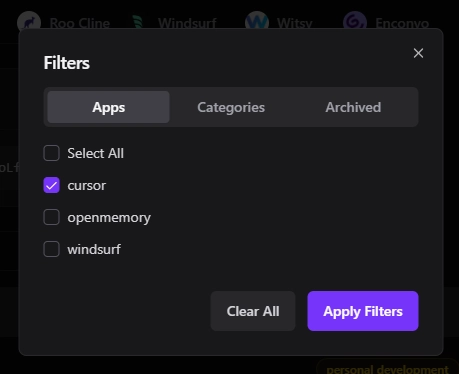459x374 pixels.
Task: Switch to the Archived tab
Action: click(x=353, y=107)
